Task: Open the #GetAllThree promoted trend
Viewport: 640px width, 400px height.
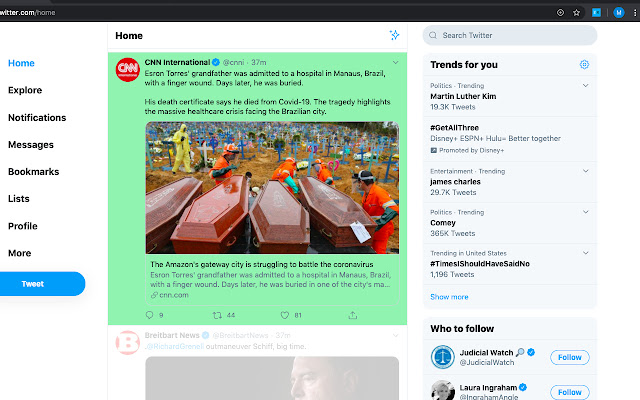Action: (510, 139)
